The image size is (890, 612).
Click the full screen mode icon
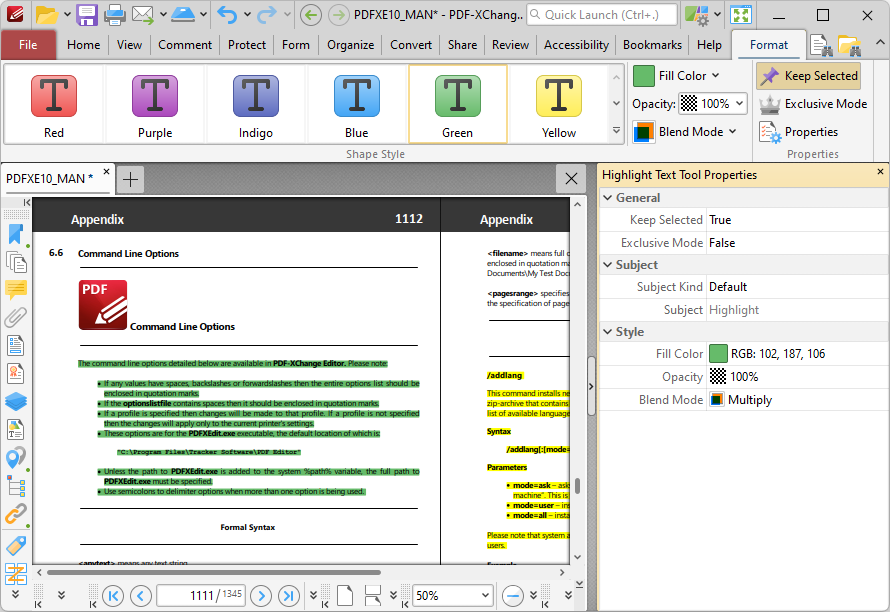(x=741, y=15)
